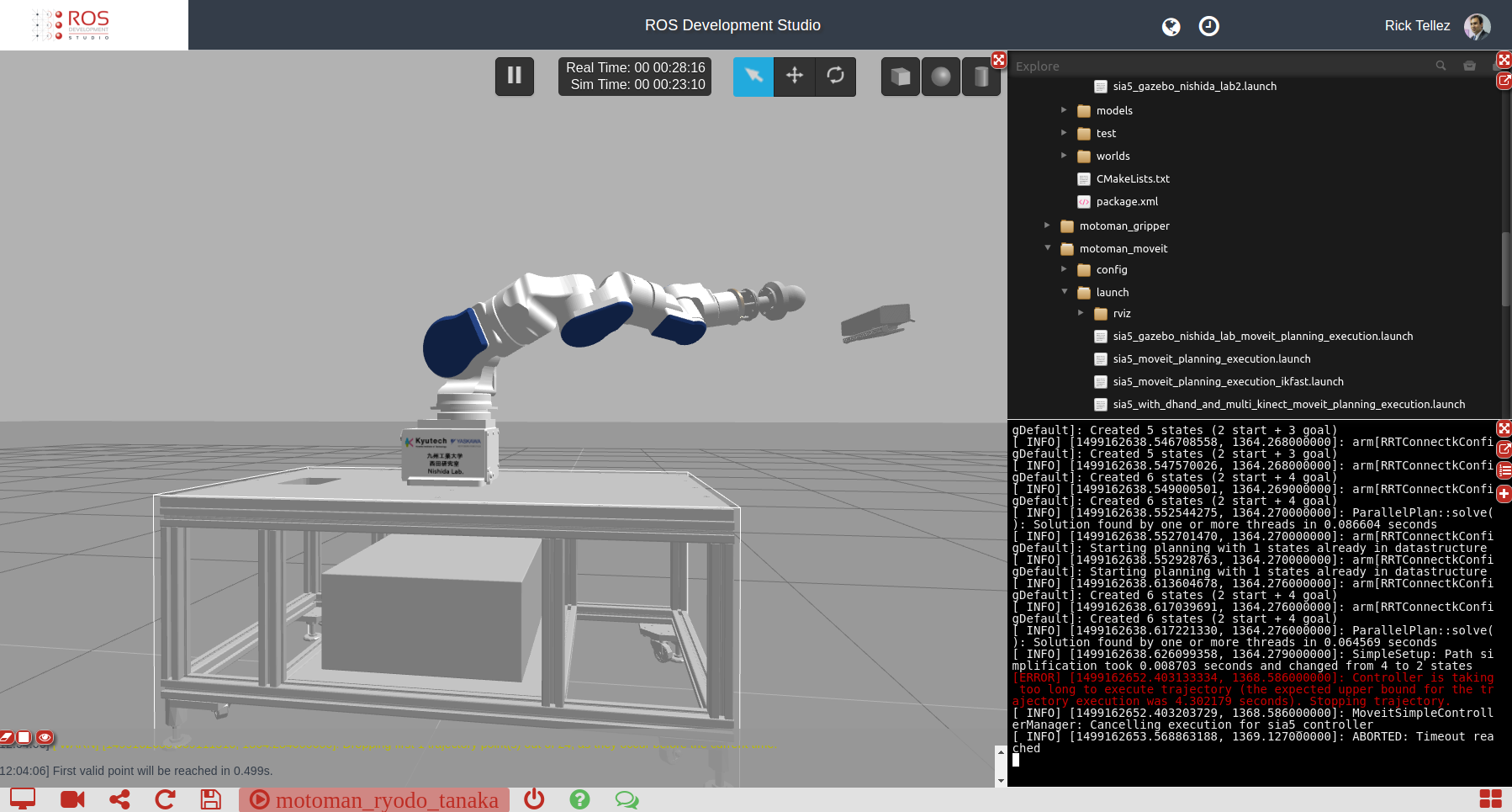This screenshot has width=1512, height=812.
Task: Toggle the eye visibility button in log overlay
Action: pos(45,737)
